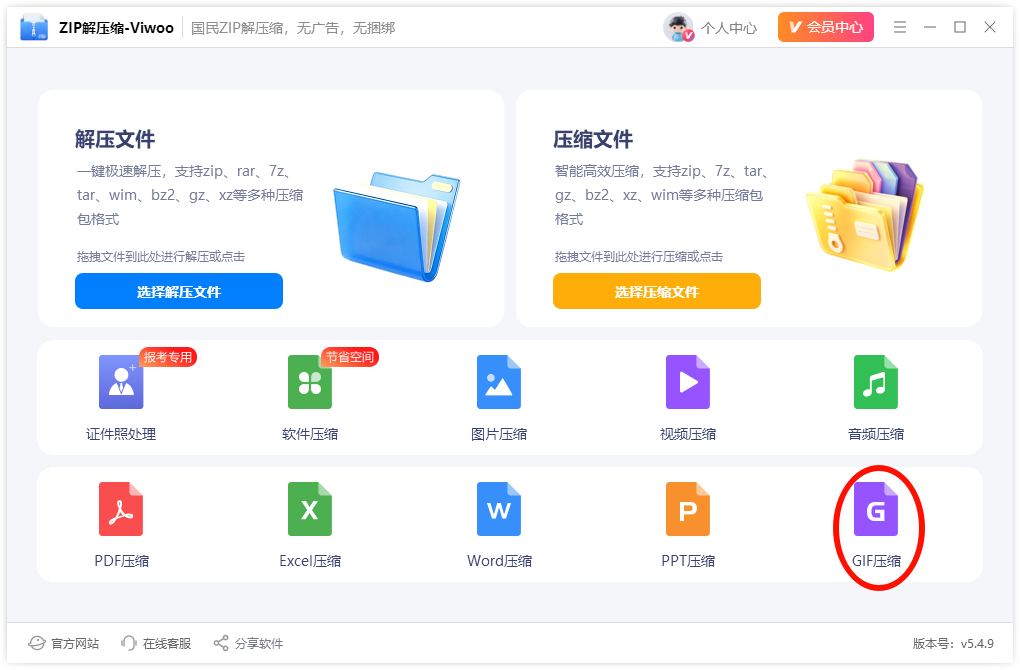The height and width of the screenshot is (670, 1020).
Task: Open the 会员中心 member center button
Action: [825, 27]
